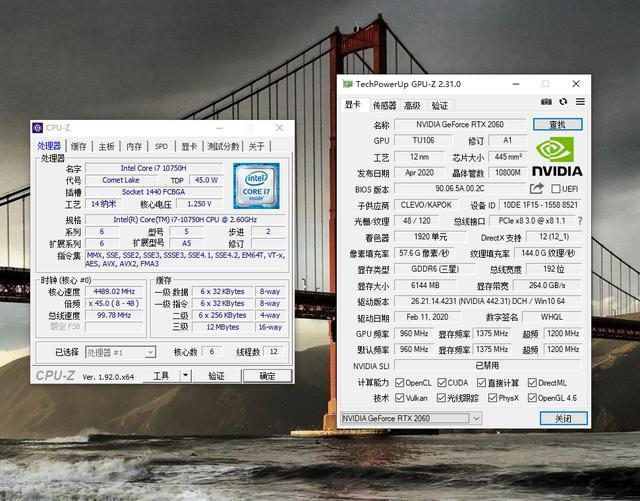Click the TDP value 45.0 W

(206, 180)
